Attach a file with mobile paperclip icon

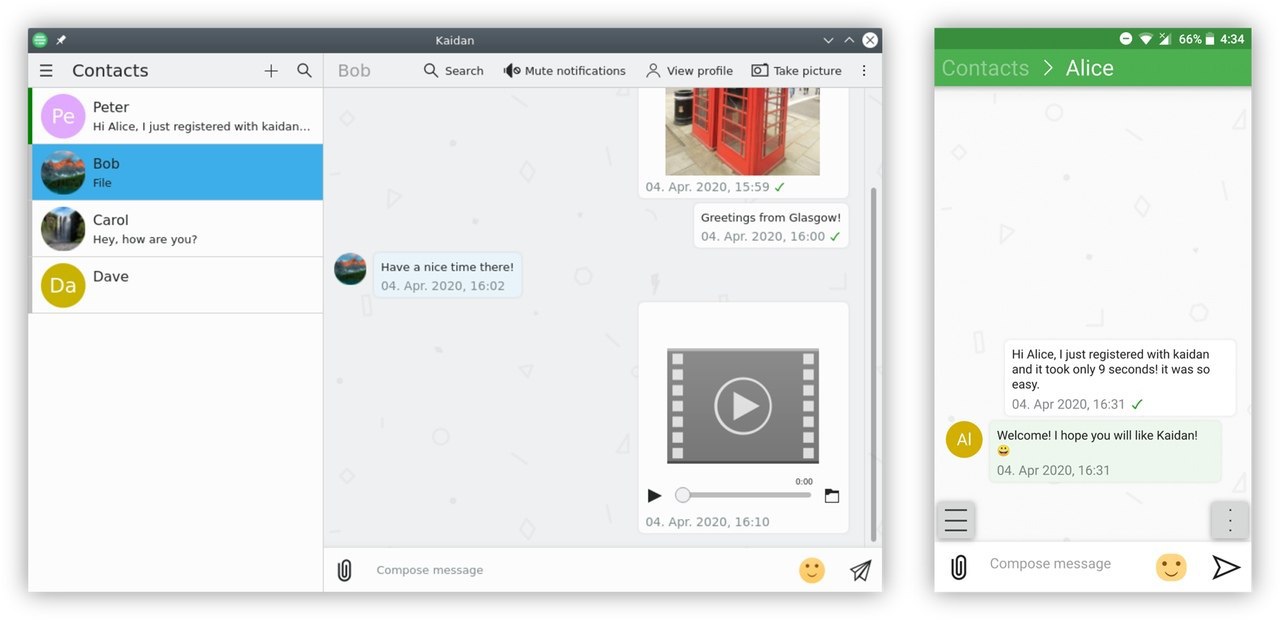[958, 567]
